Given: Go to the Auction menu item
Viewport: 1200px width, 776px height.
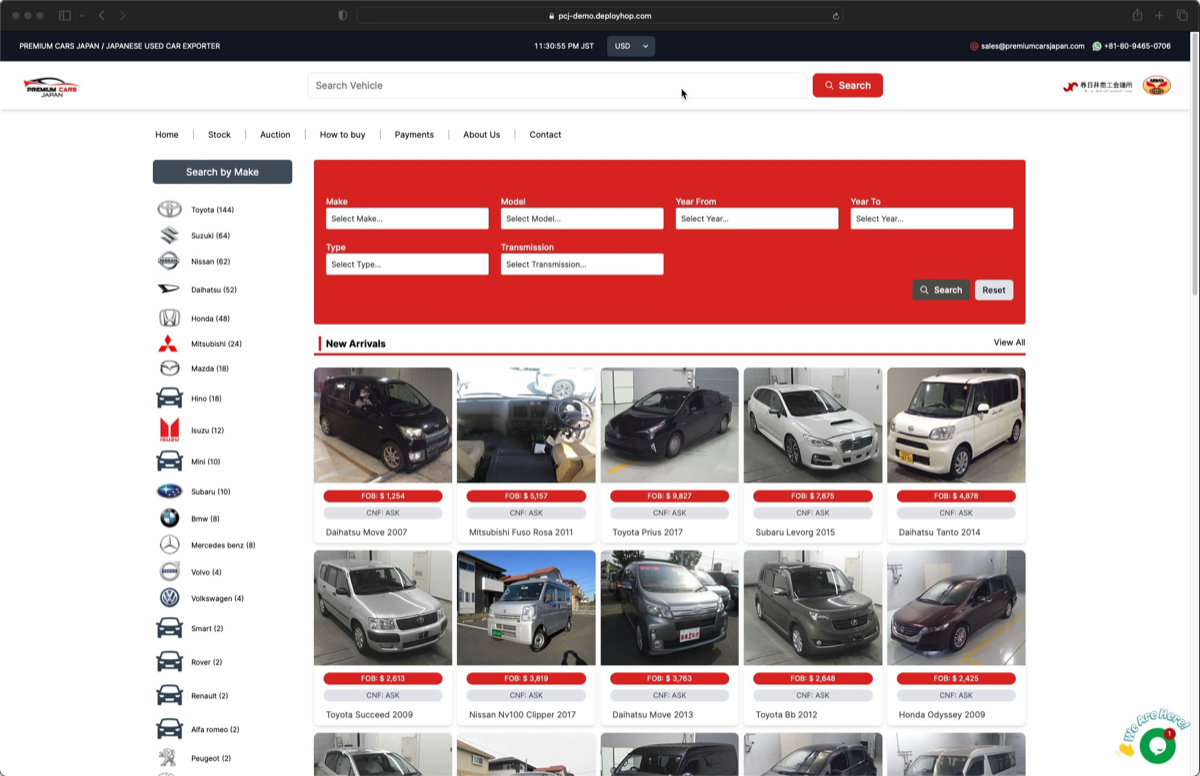Looking at the screenshot, I should (x=275, y=135).
